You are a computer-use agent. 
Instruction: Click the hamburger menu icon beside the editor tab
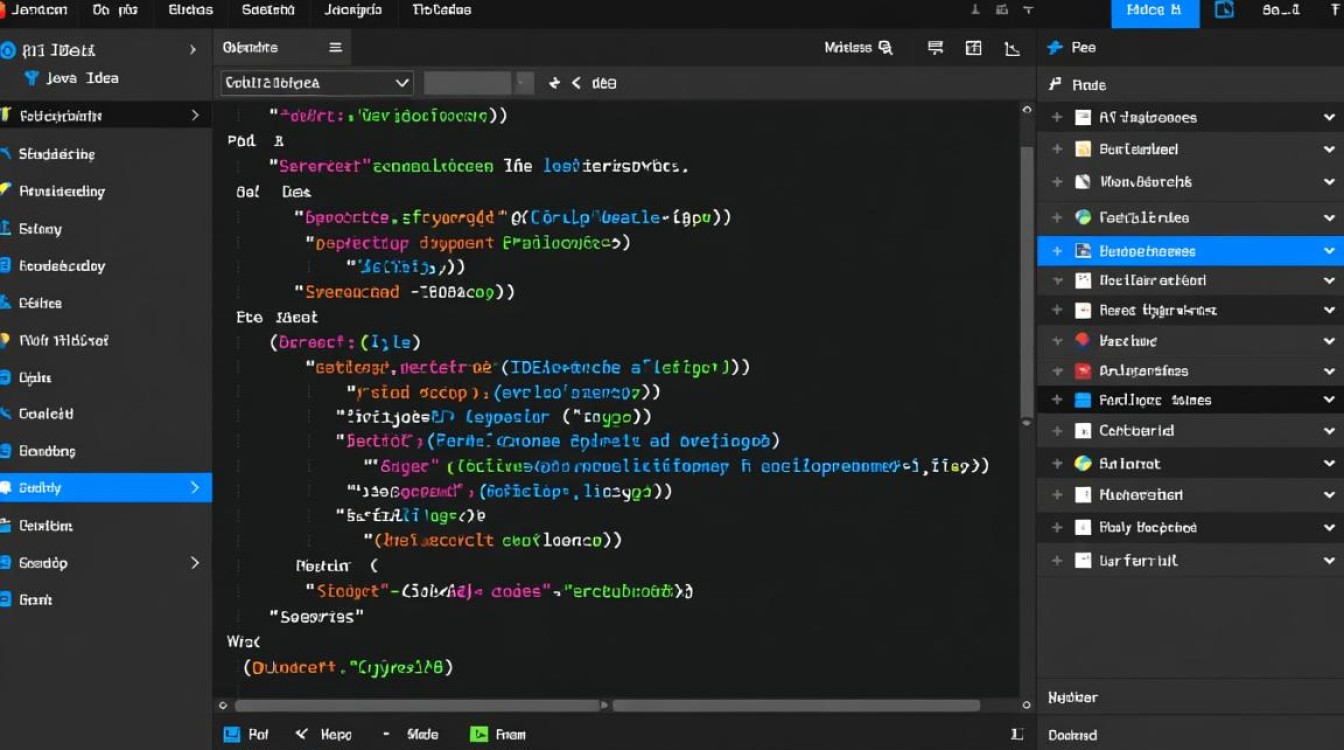click(x=336, y=48)
